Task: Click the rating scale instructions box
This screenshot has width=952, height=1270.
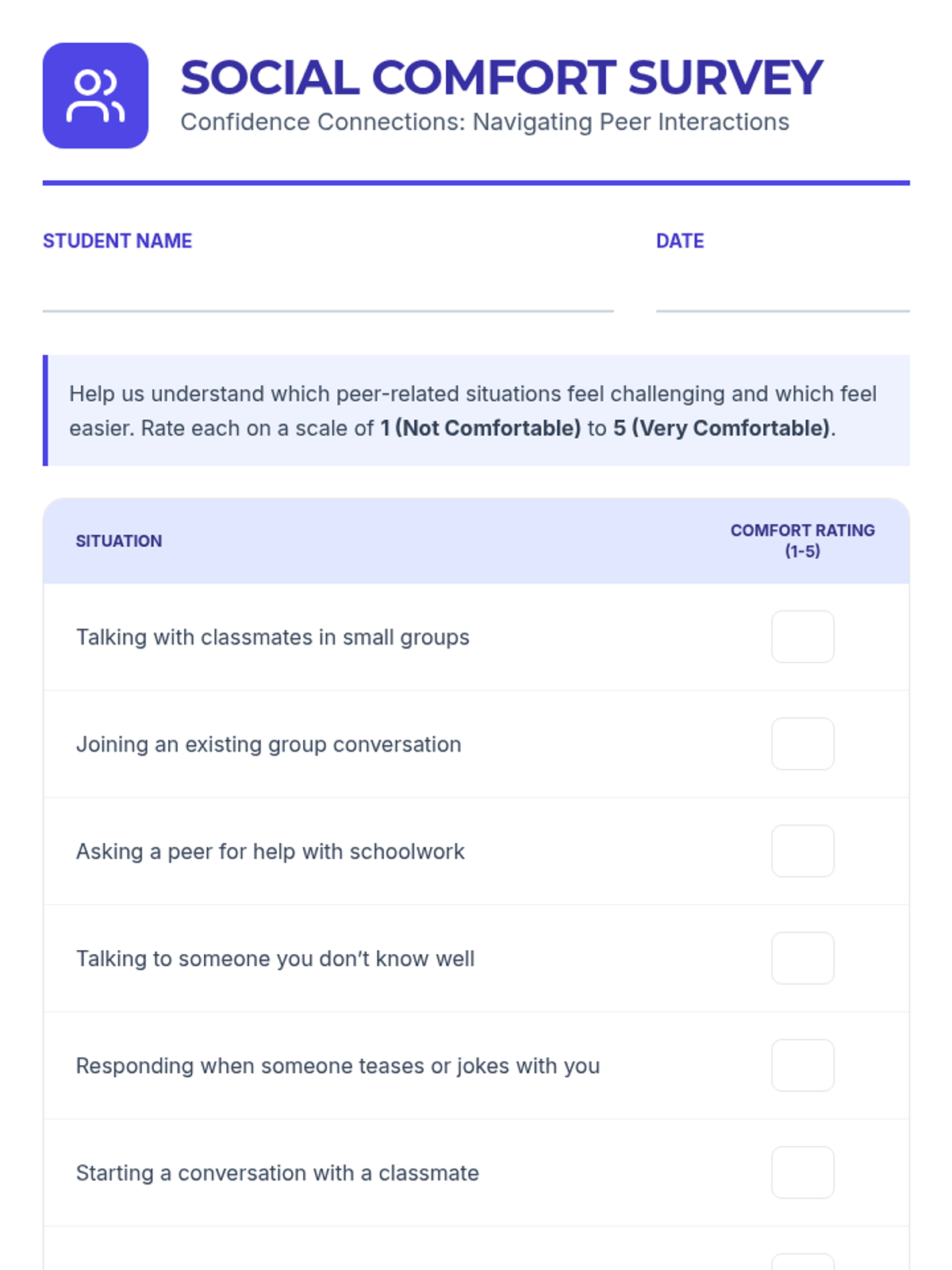Action: point(476,410)
